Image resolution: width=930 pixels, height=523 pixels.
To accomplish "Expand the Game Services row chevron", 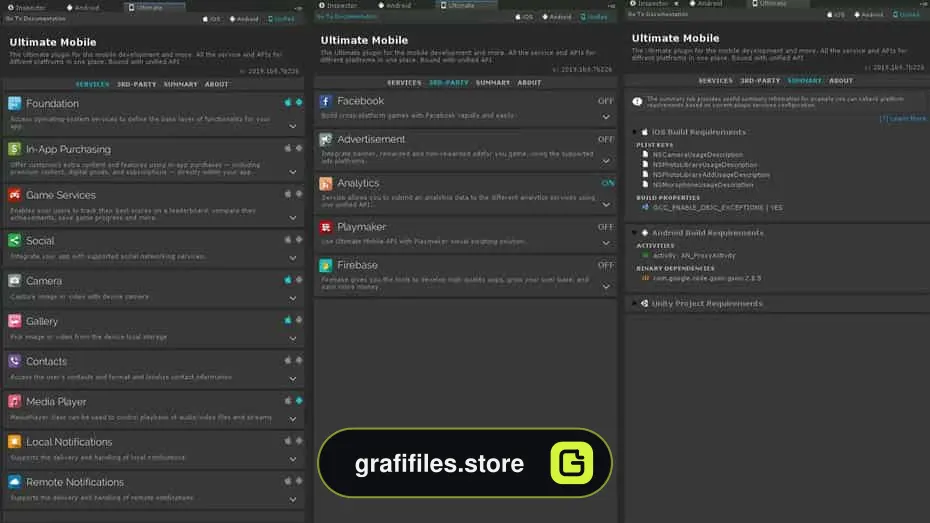I will click(x=293, y=218).
